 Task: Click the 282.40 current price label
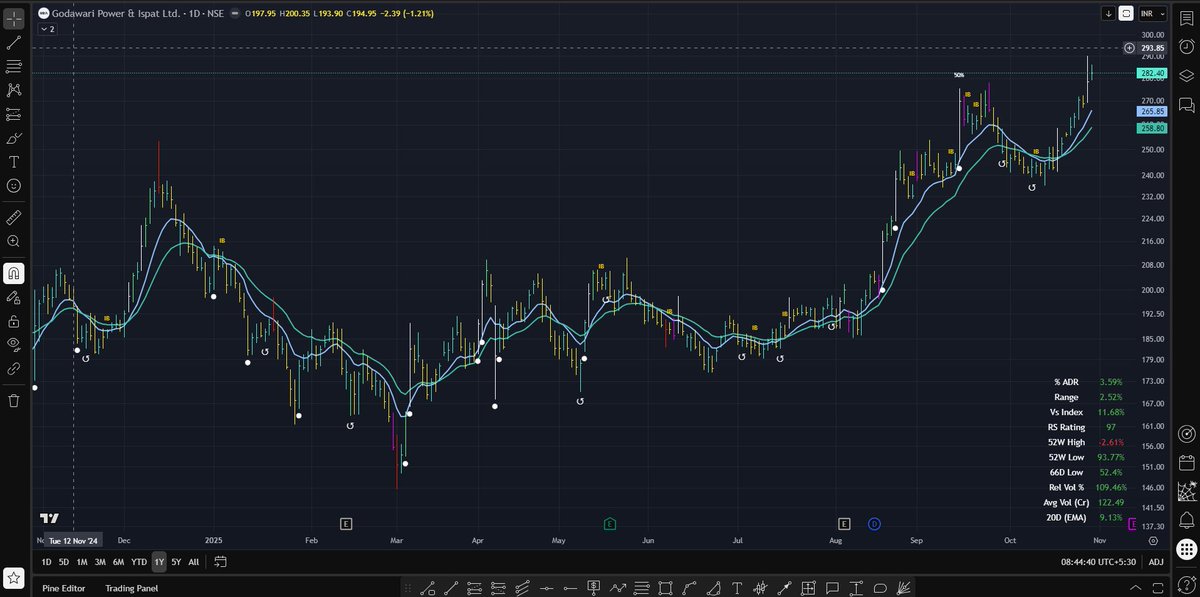pos(1152,73)
